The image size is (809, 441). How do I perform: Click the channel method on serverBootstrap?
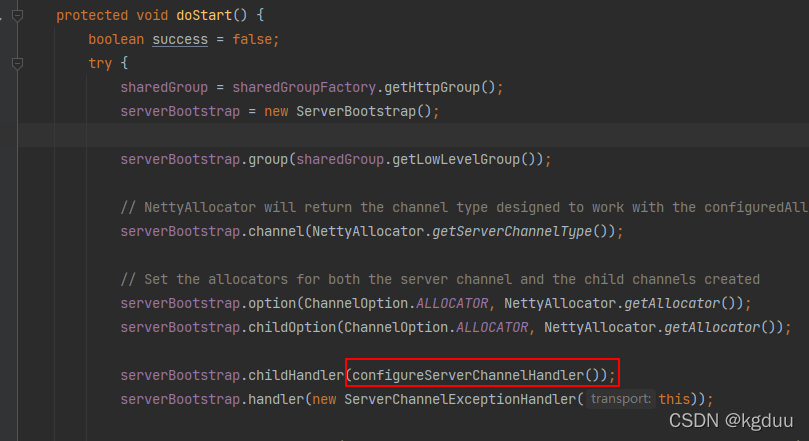[276, 232]
